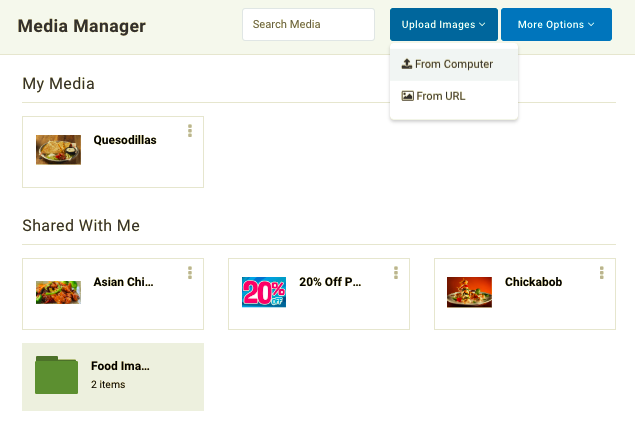Open three-dot menu for Chickabob item
This screenshot has width=635, height=428.
(601, 273)
